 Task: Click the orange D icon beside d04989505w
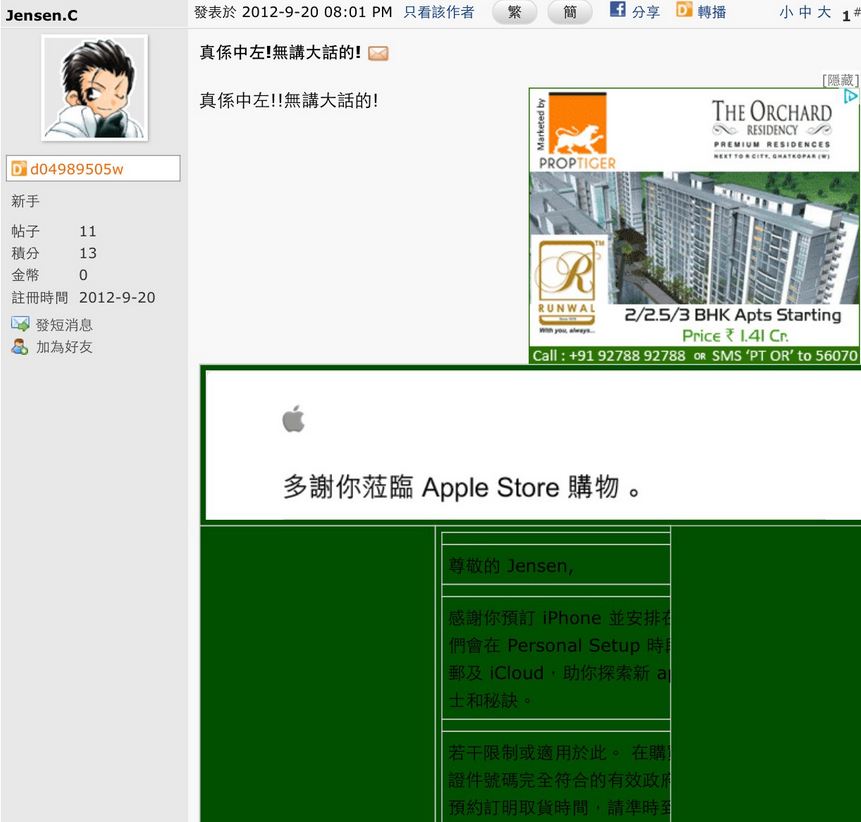(18, 169)
